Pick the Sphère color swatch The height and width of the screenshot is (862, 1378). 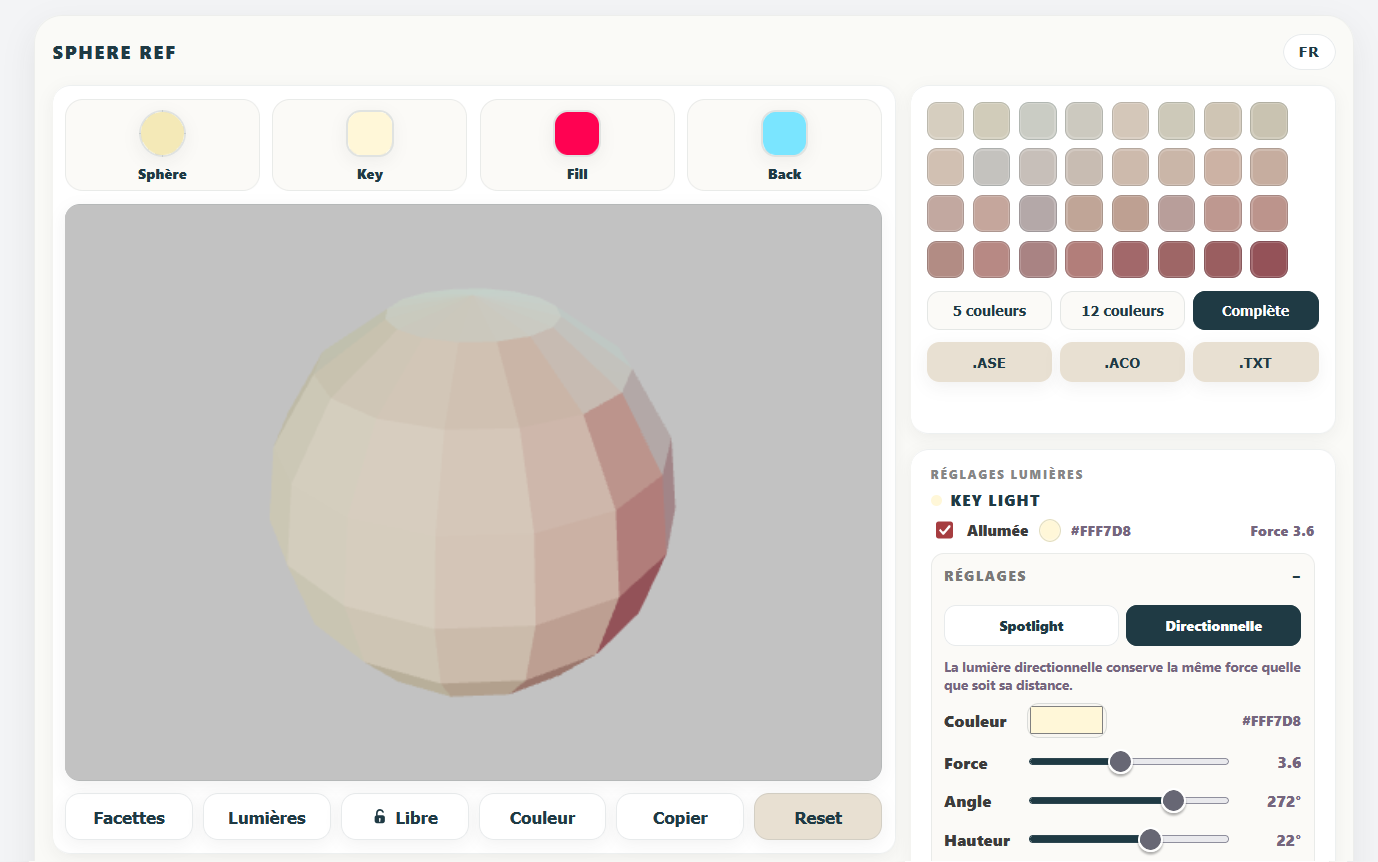[162, 134]
